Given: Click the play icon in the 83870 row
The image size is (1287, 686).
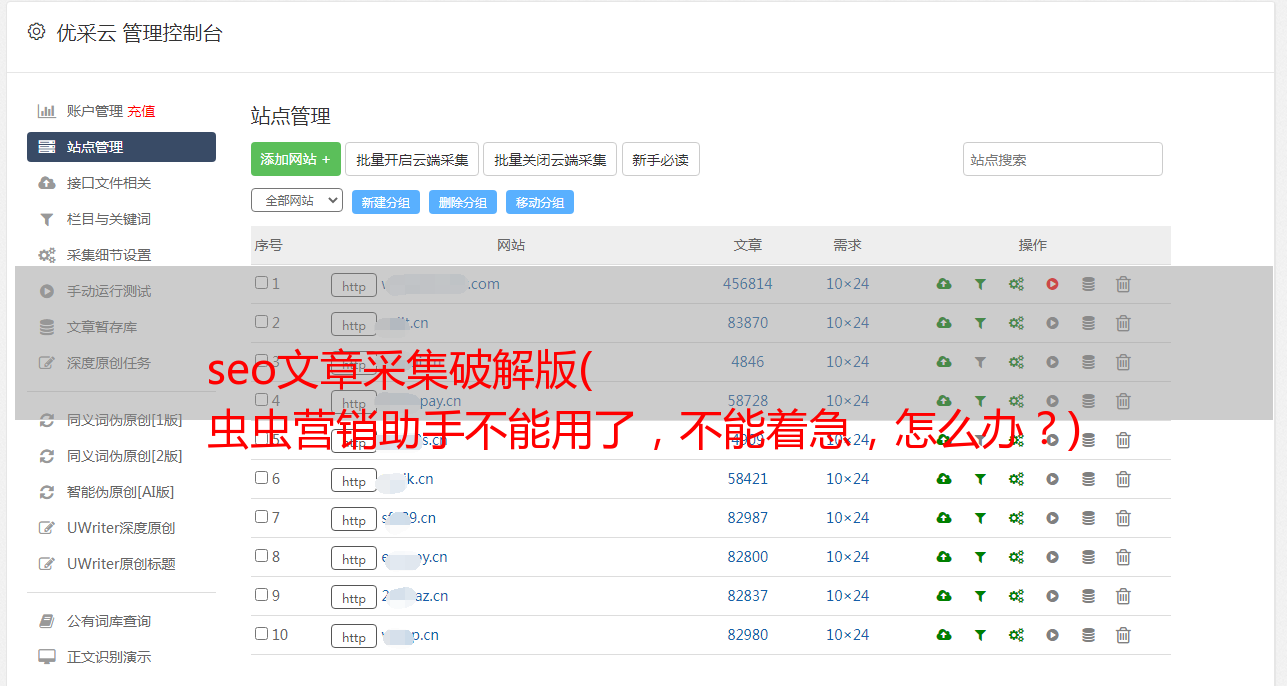Looking at the screenshot, I should tap(1052, 323).
